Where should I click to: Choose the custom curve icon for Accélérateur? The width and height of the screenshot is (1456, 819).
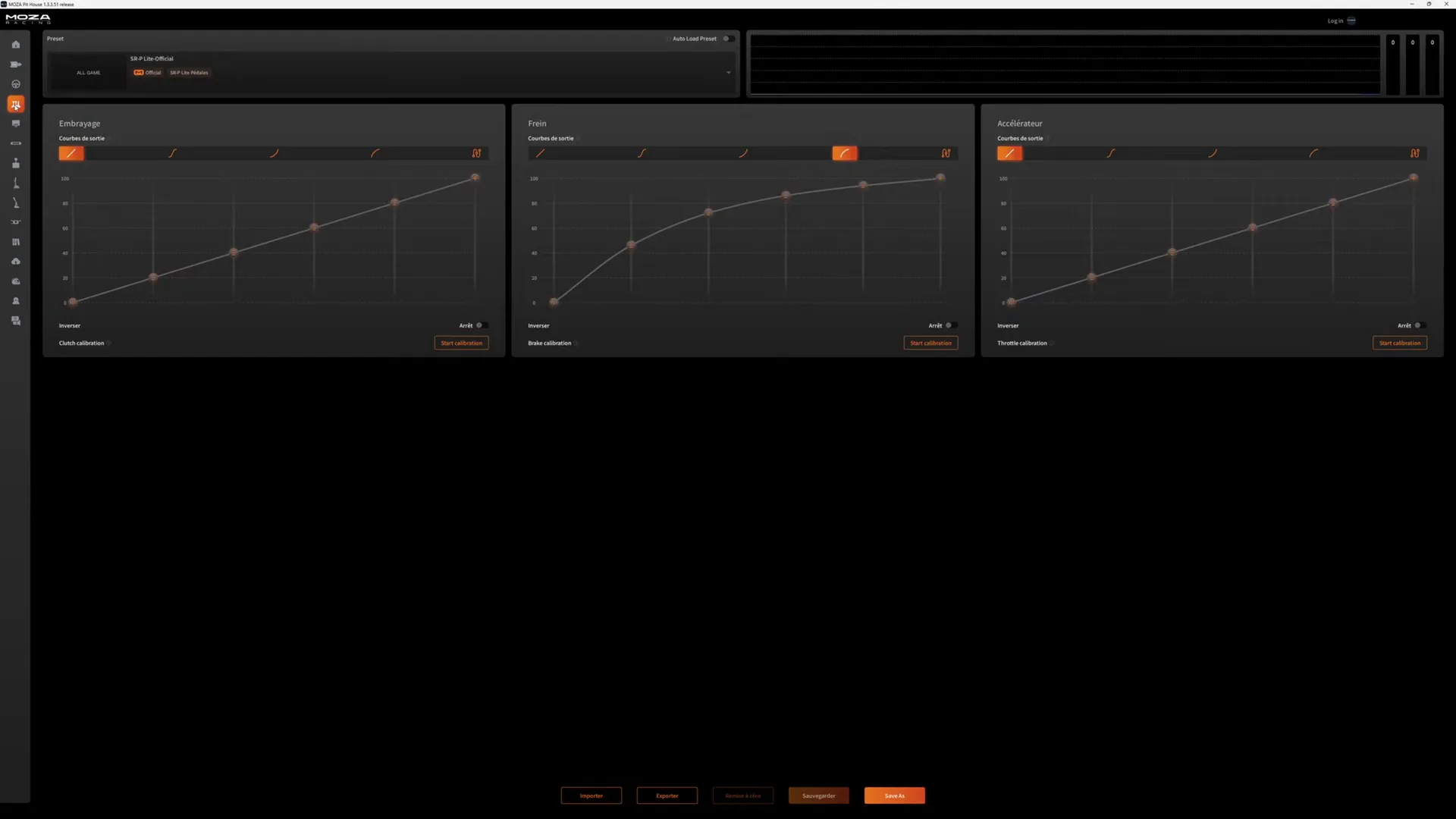point(1414,153)
